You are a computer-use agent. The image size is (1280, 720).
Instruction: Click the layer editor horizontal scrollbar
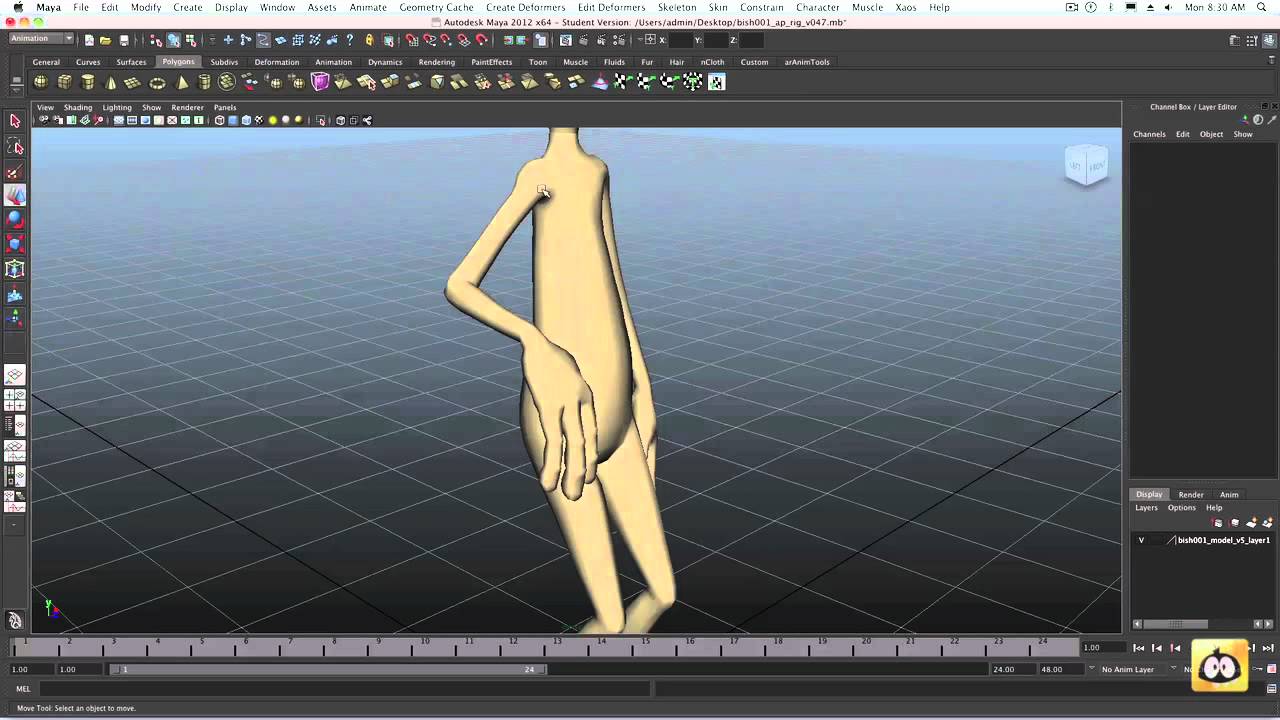pos(1175,624)
